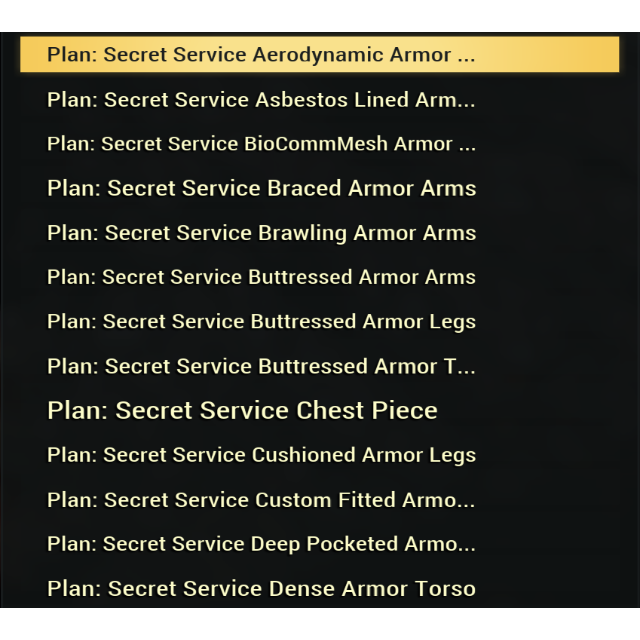Click Plan: Secret Service Dense Armor Torso
Image resolution: width=640 pixels, height=640 pixels.
[x=261, y=588]
